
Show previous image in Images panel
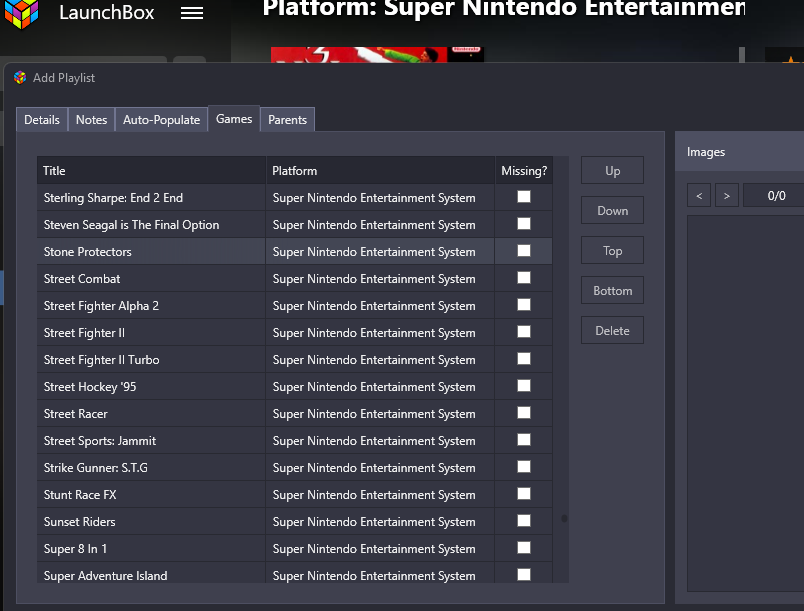[699, 195]
